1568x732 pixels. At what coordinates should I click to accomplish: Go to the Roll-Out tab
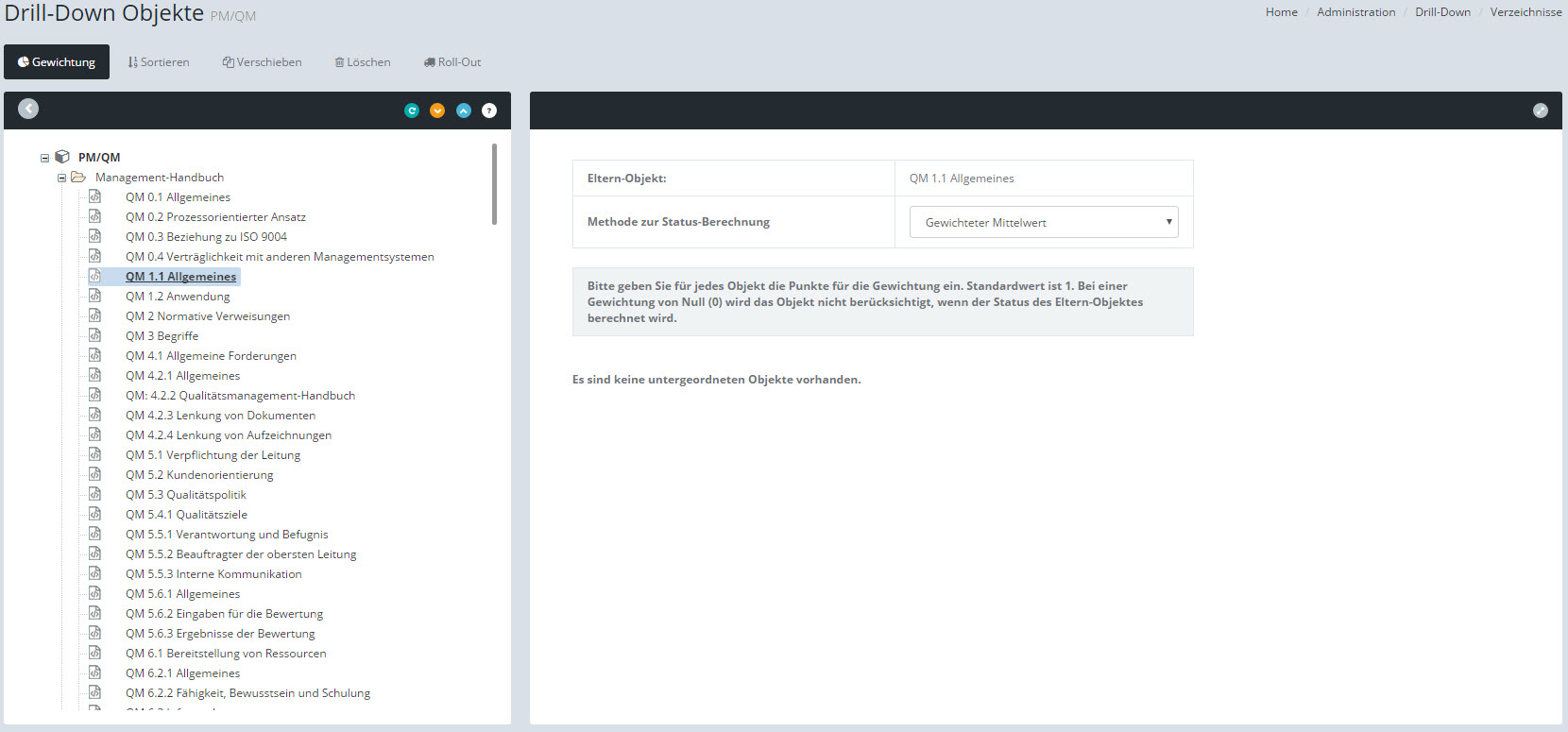click(452, 62)
